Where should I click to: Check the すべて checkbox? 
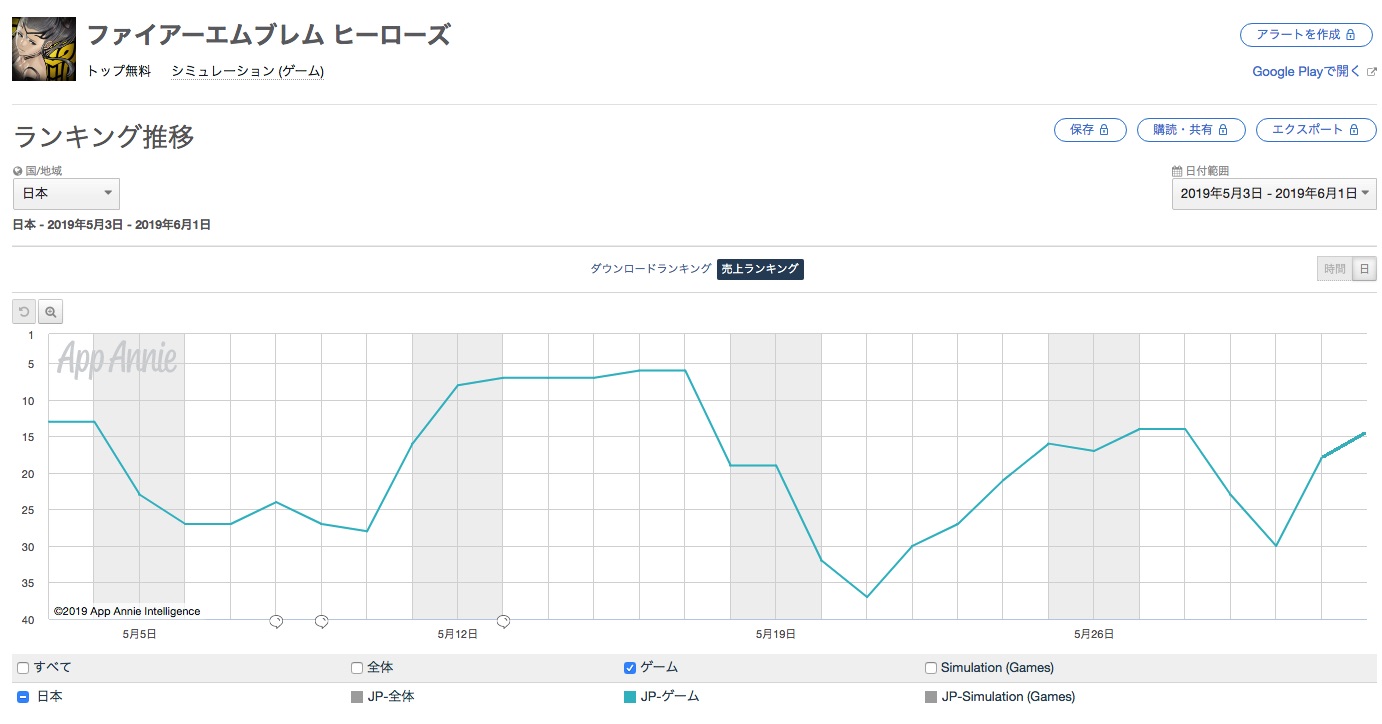23,668
